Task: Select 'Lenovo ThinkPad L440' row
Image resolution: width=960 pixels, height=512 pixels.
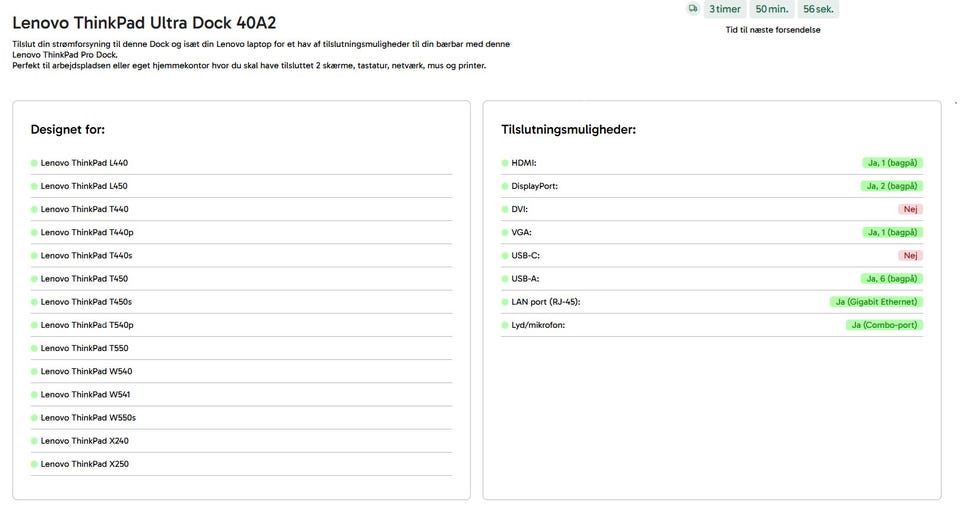Action: 241,163
